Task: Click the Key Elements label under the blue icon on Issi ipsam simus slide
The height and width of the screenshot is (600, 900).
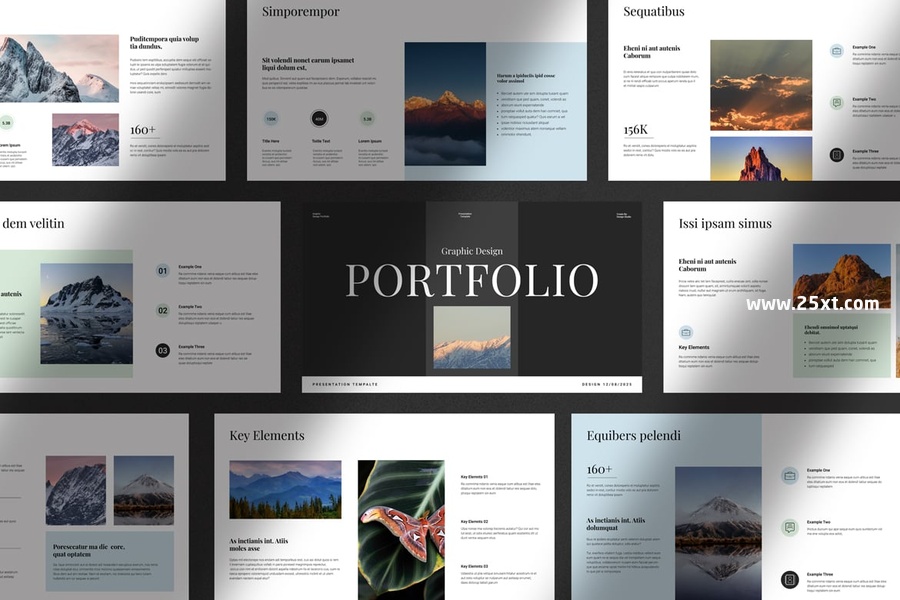Action: pos(693,347)
